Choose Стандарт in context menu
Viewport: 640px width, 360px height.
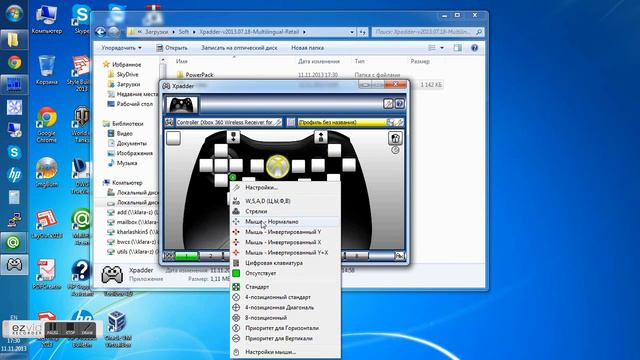pyautogui.click(x=285, y=287)
